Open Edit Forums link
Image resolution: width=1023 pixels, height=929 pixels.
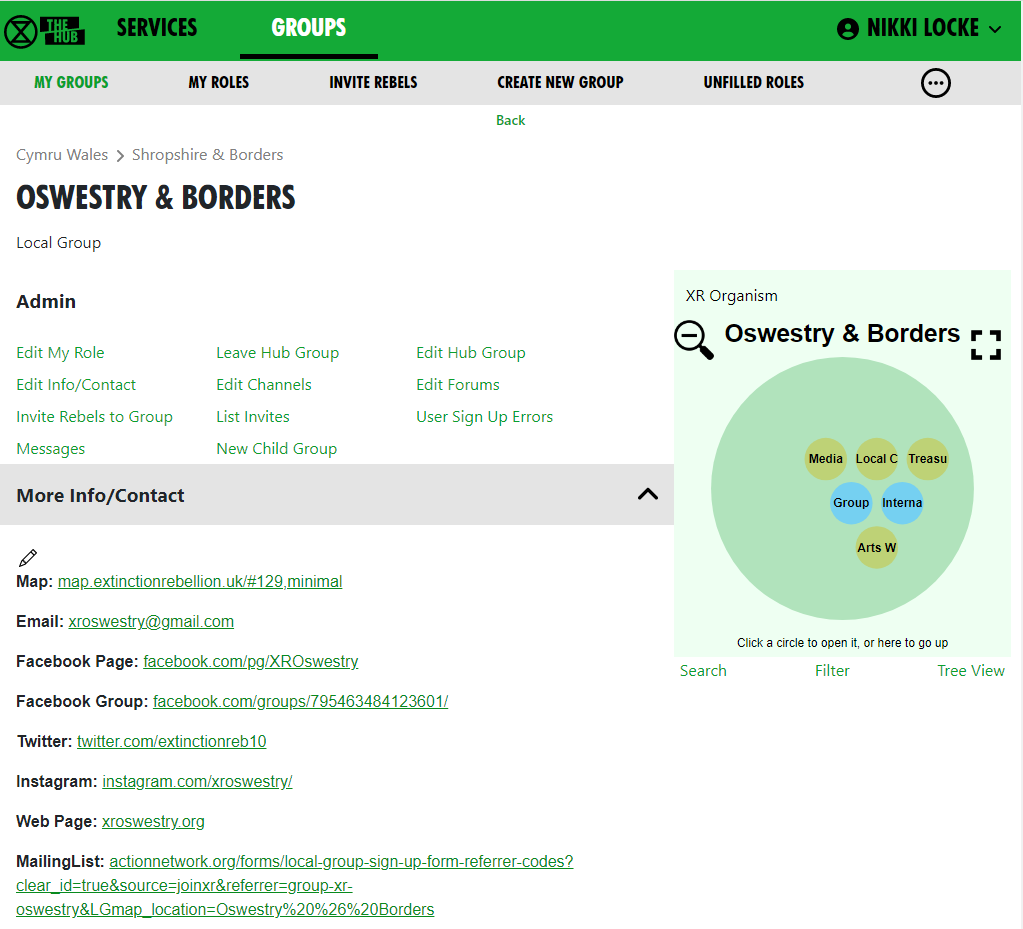[x=457, y=385]
